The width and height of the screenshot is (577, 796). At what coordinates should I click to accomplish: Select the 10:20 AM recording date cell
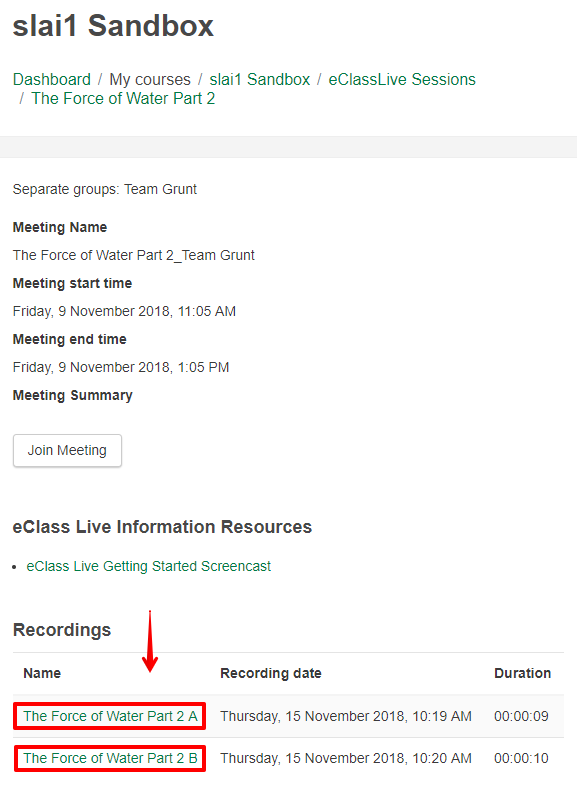346,758
